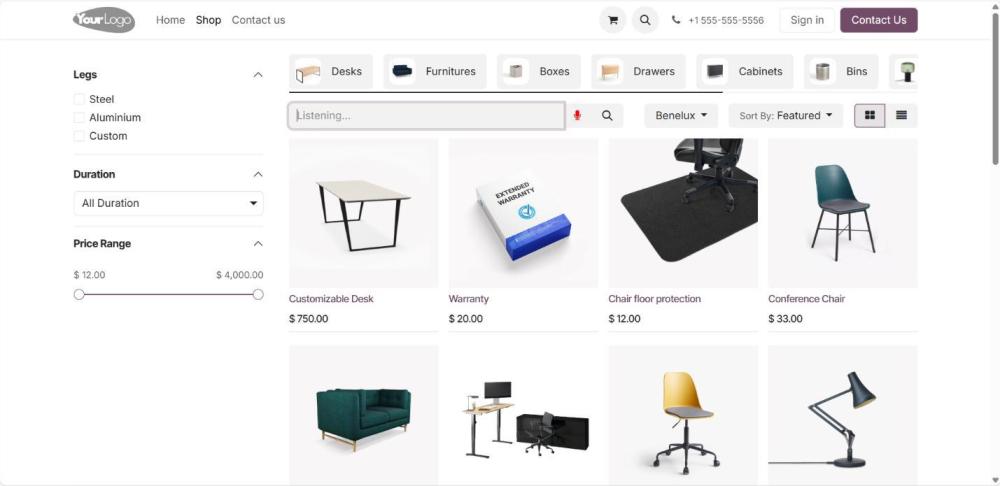Click the header search magnifier icon
This screenshot has width=1000, height=486.
tap(645, 20)
